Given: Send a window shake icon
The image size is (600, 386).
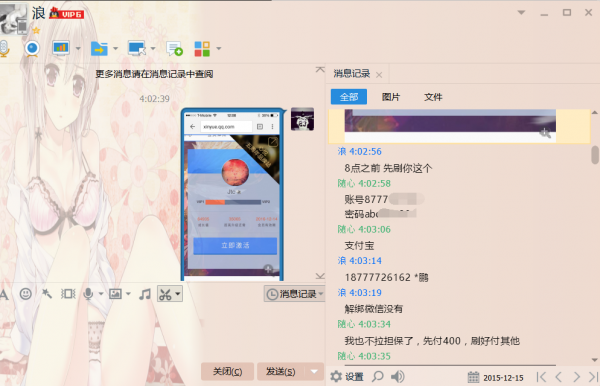Looking at the screenshot, I should [x=68, y=294].
